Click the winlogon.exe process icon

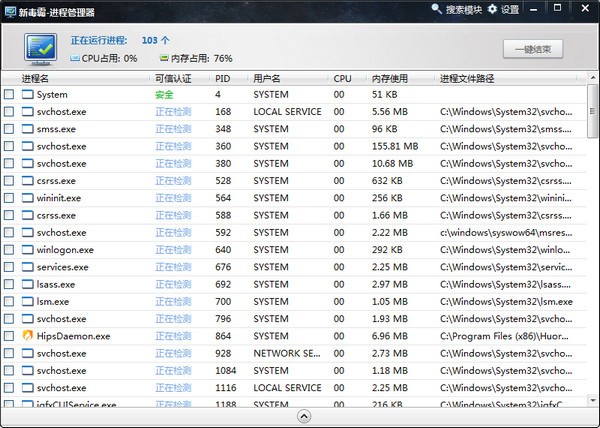(27, 250)
